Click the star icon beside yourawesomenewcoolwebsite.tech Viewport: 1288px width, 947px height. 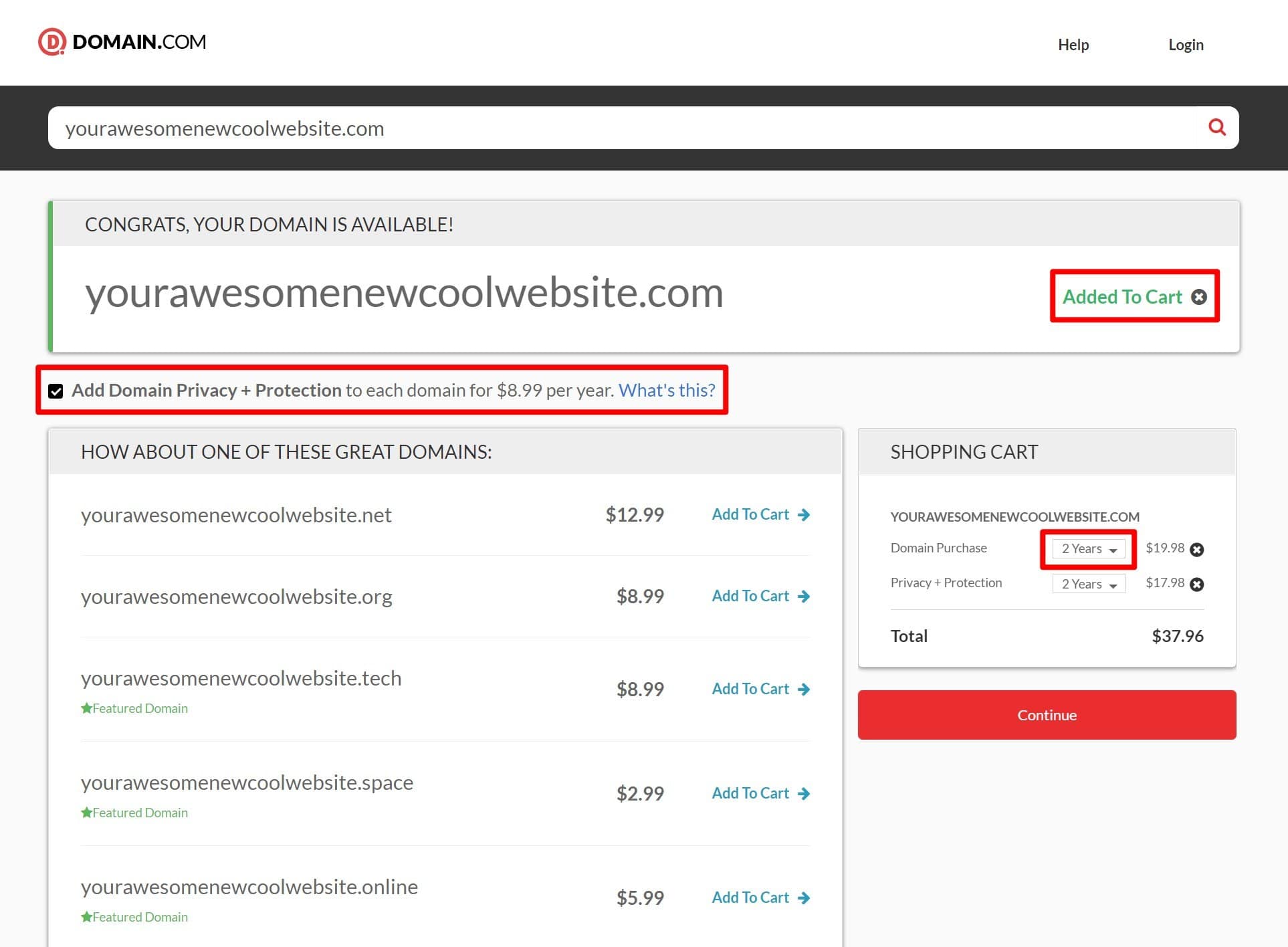[x=87, y=708]
